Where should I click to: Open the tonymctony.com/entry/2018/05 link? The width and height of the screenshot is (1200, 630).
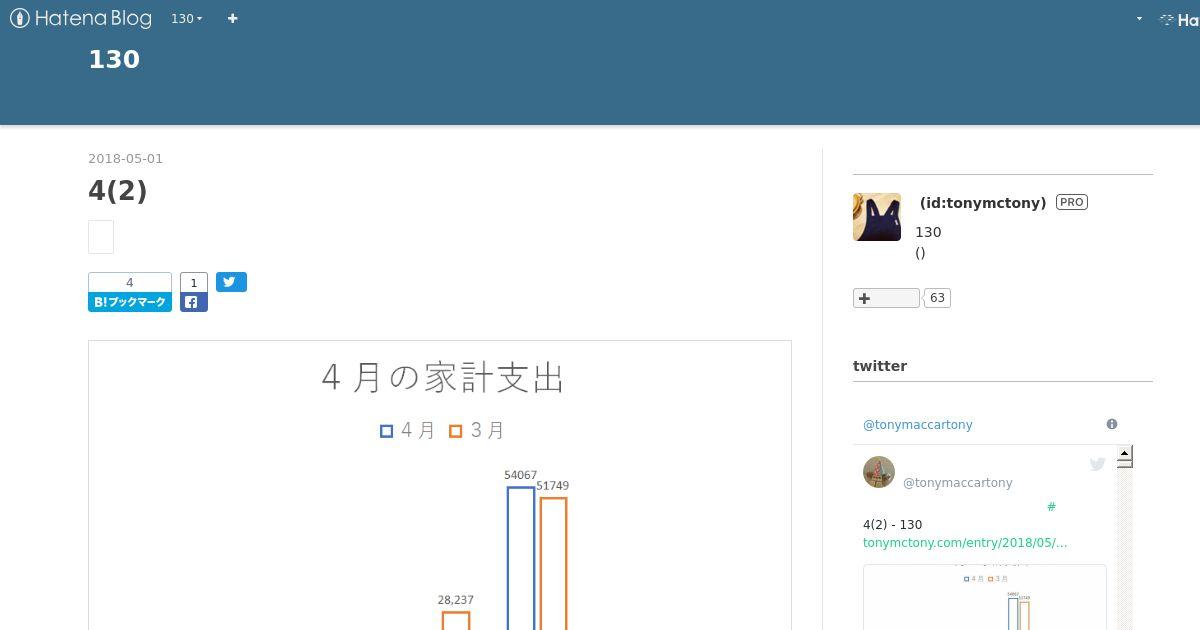point(965,543)
